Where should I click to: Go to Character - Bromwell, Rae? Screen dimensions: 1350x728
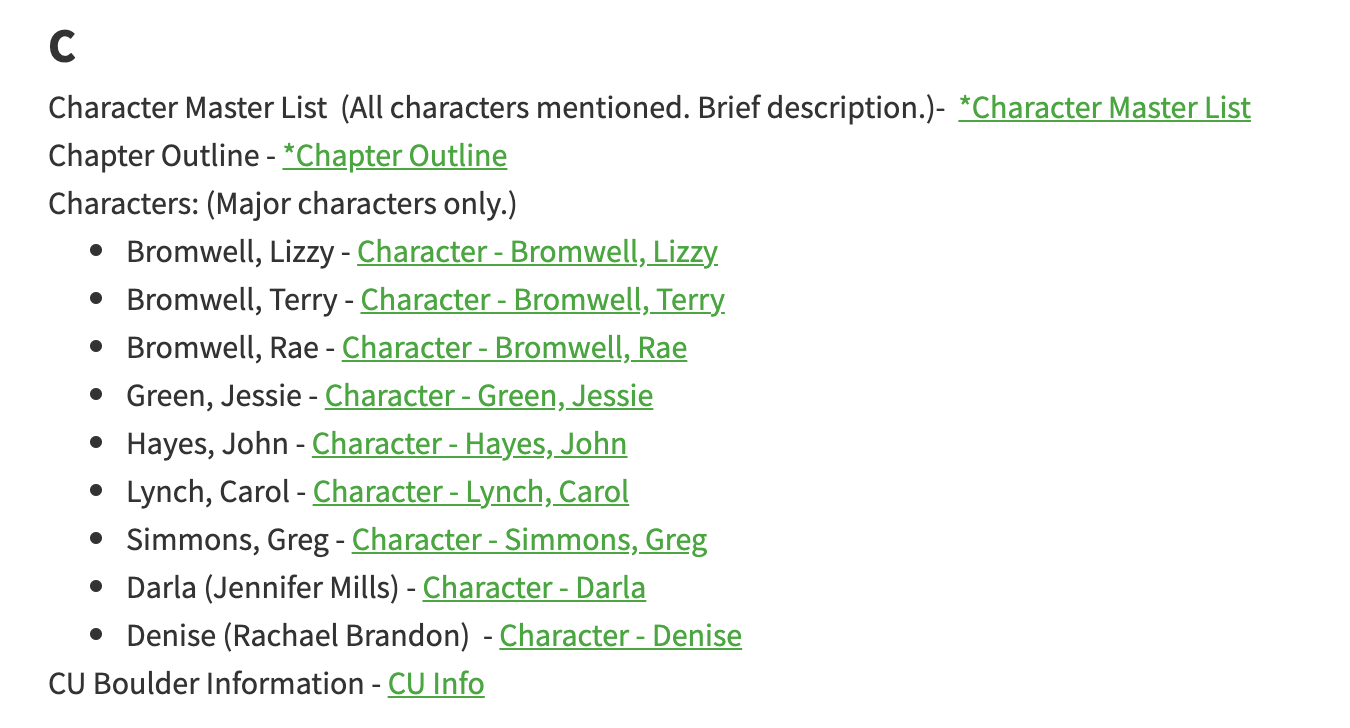514,347
